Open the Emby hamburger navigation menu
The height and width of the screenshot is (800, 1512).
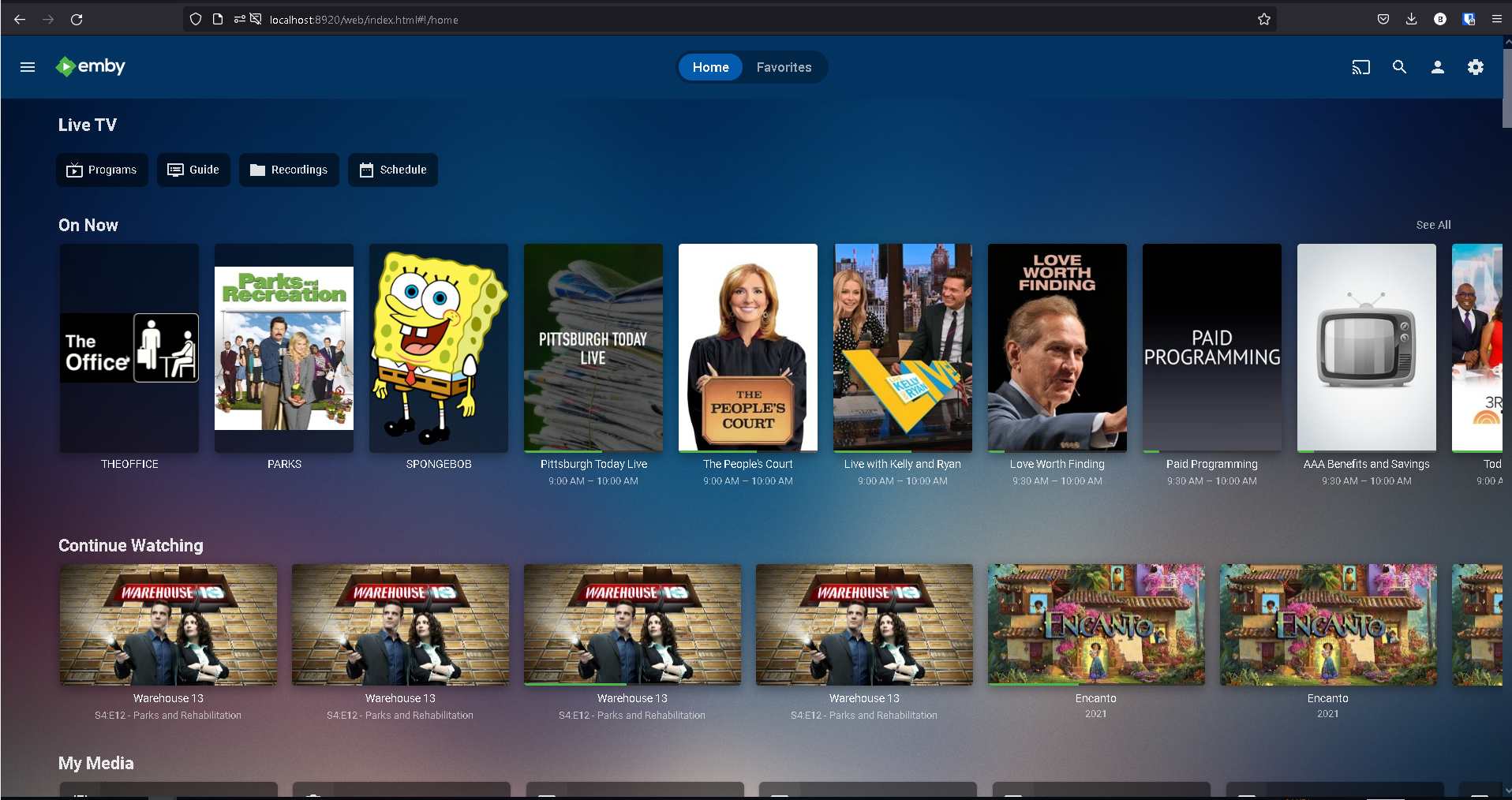click(28, 67)
